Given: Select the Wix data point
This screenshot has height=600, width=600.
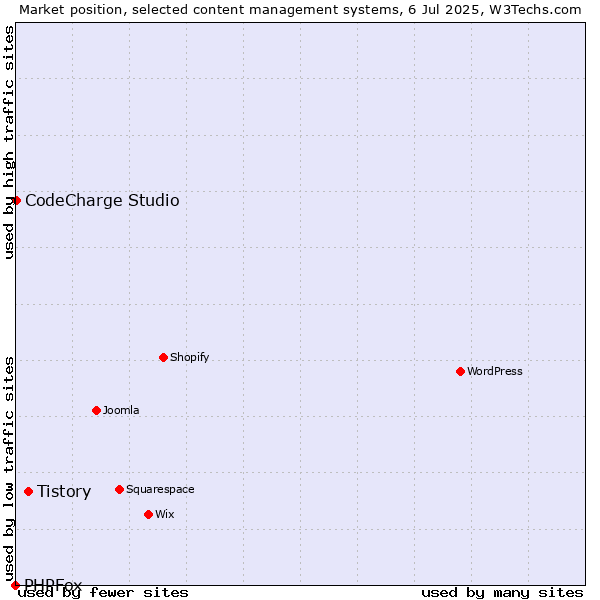Looking at the screenshot, I should (x=148, y=514).
